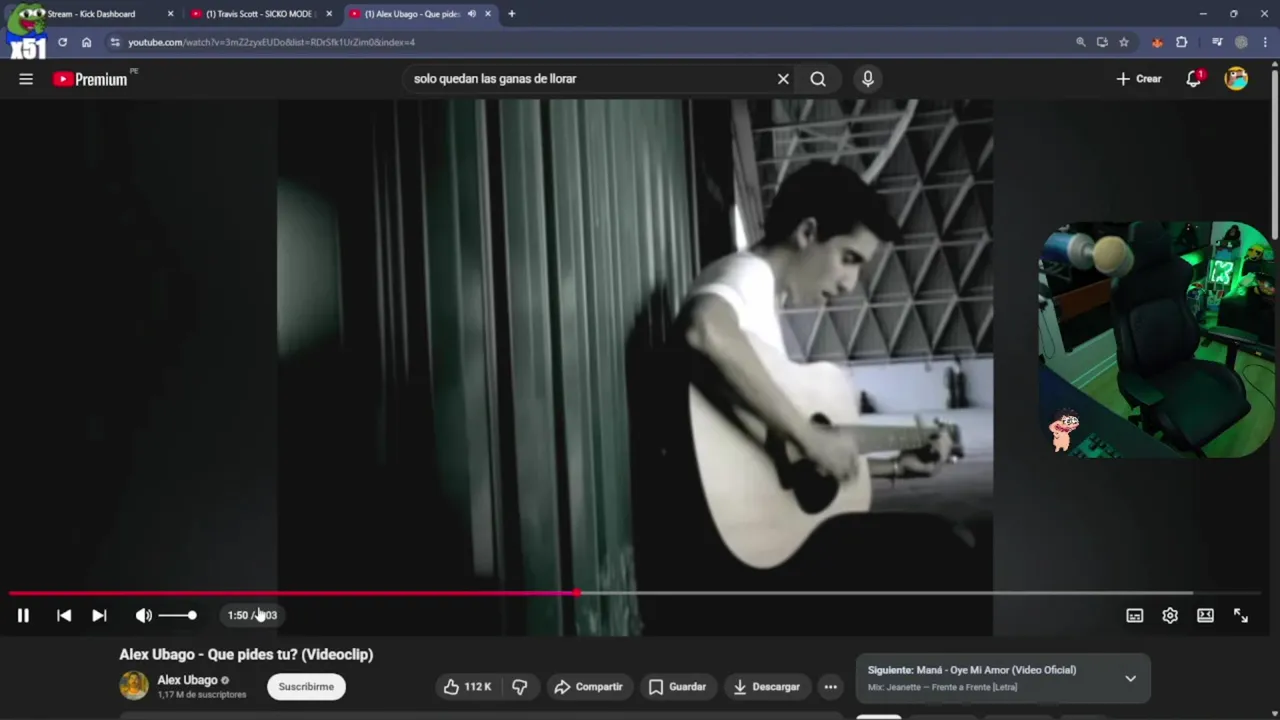
Task: Like the video with 112 K
Action: click(x=468, y=687)
